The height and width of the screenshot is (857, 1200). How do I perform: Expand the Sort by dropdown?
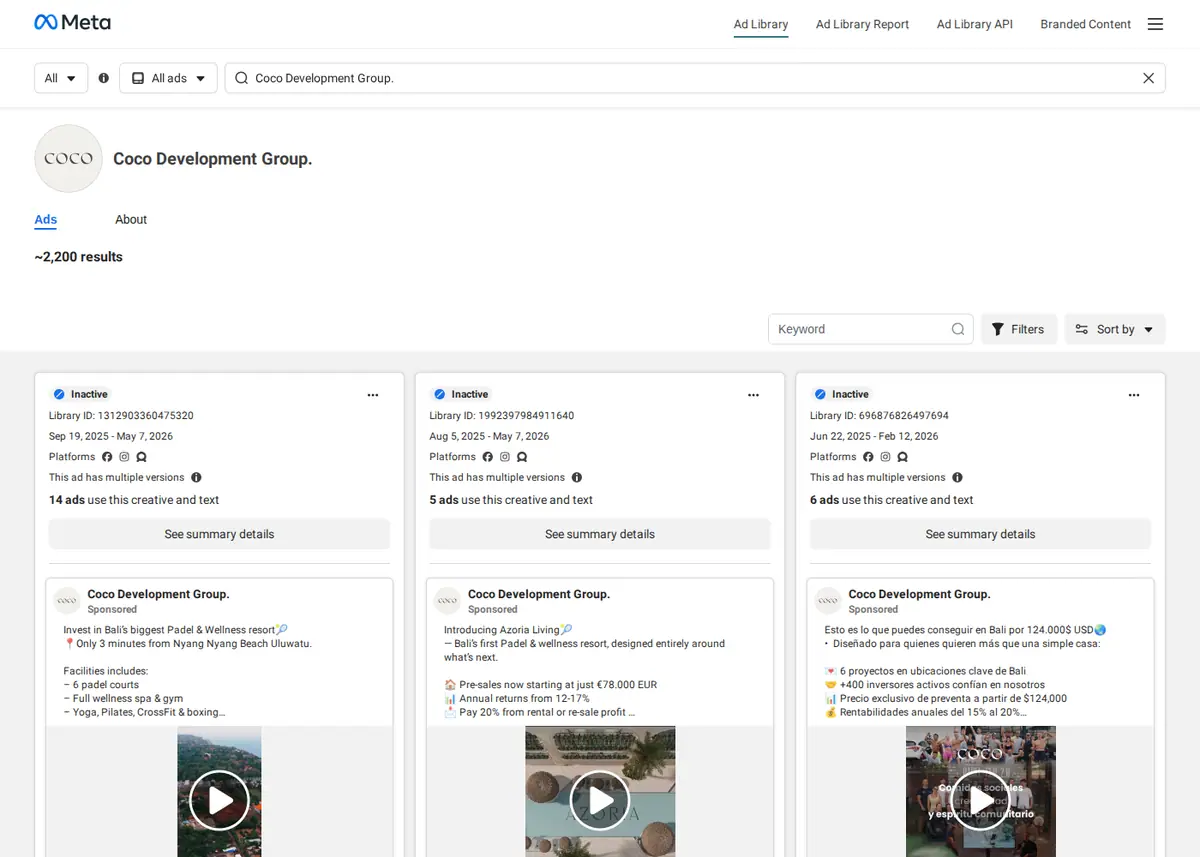coord(1115,329)
